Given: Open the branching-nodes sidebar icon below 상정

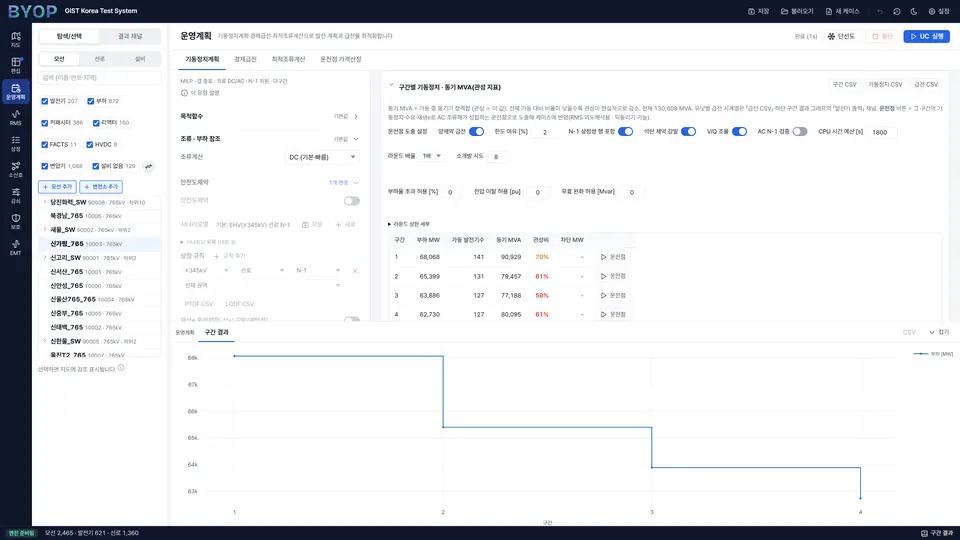Looking at the screenshot, I should (15, 169).
